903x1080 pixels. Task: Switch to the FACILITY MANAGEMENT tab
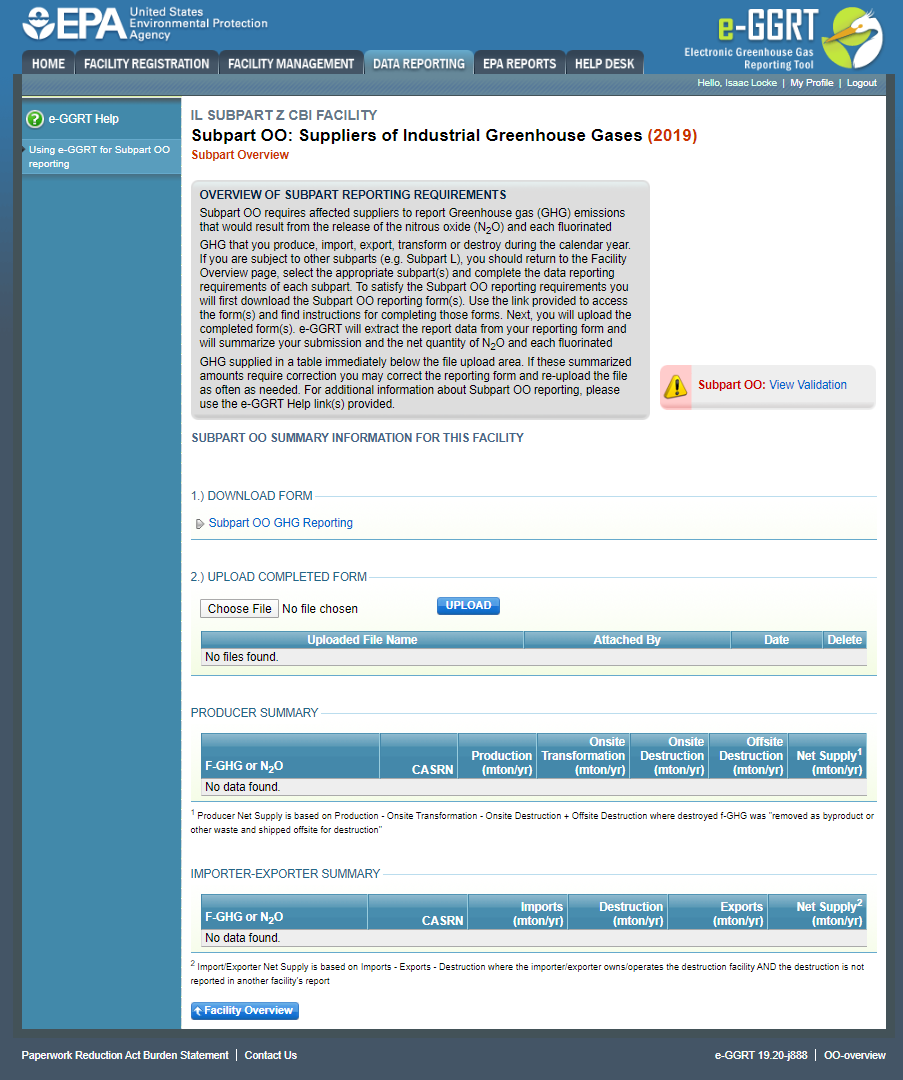[x=291, y=63]
